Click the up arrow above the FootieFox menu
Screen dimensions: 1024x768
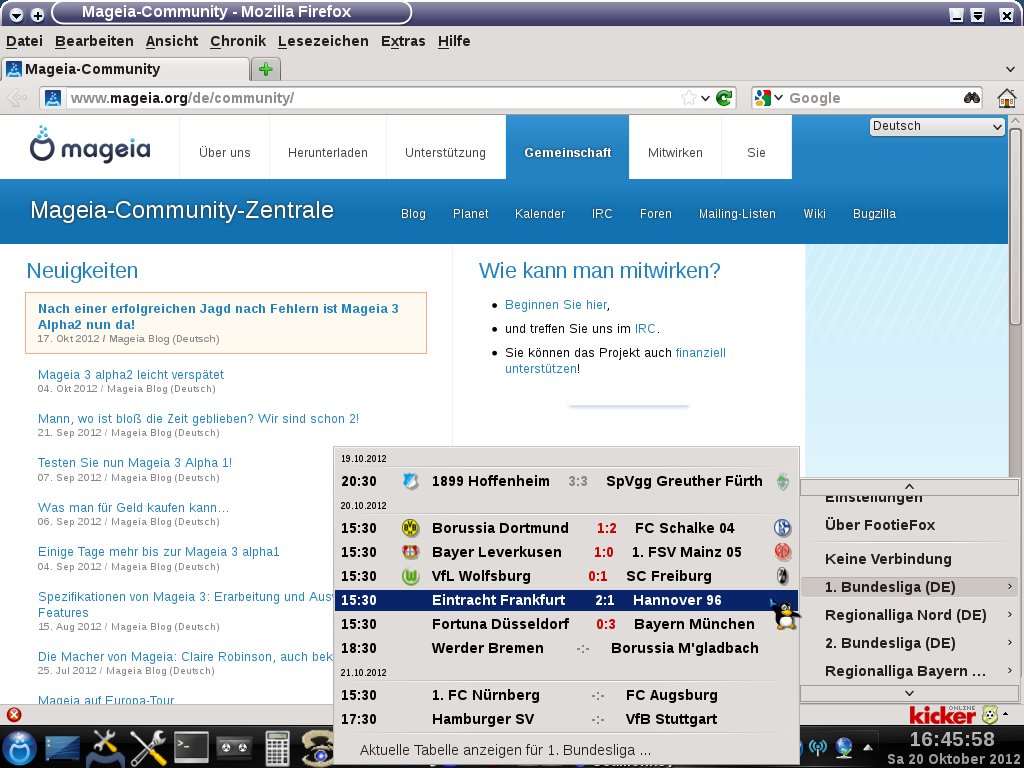909,487
